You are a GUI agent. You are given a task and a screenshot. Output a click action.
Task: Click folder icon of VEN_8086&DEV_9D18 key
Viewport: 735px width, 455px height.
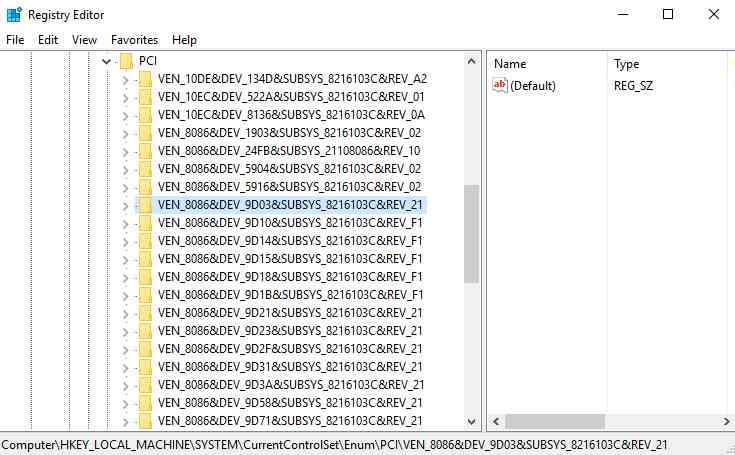pyautogui.click(x=145, y=276)
